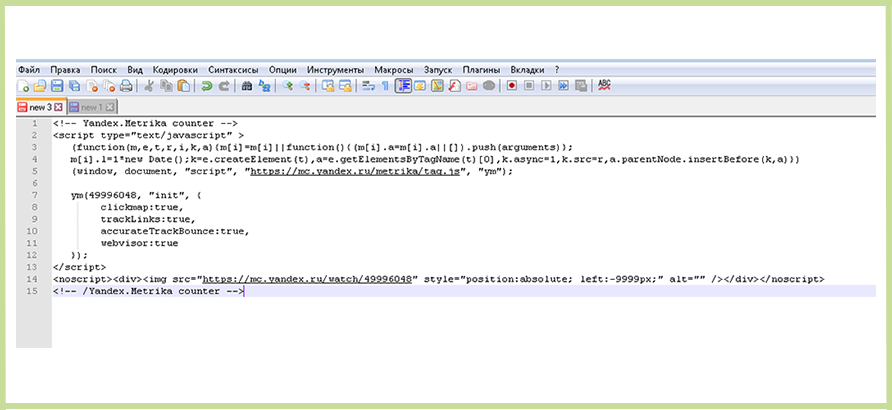Open the Плагины menu
The width and height of the screenshot is (892, 410).
[481, 70]
